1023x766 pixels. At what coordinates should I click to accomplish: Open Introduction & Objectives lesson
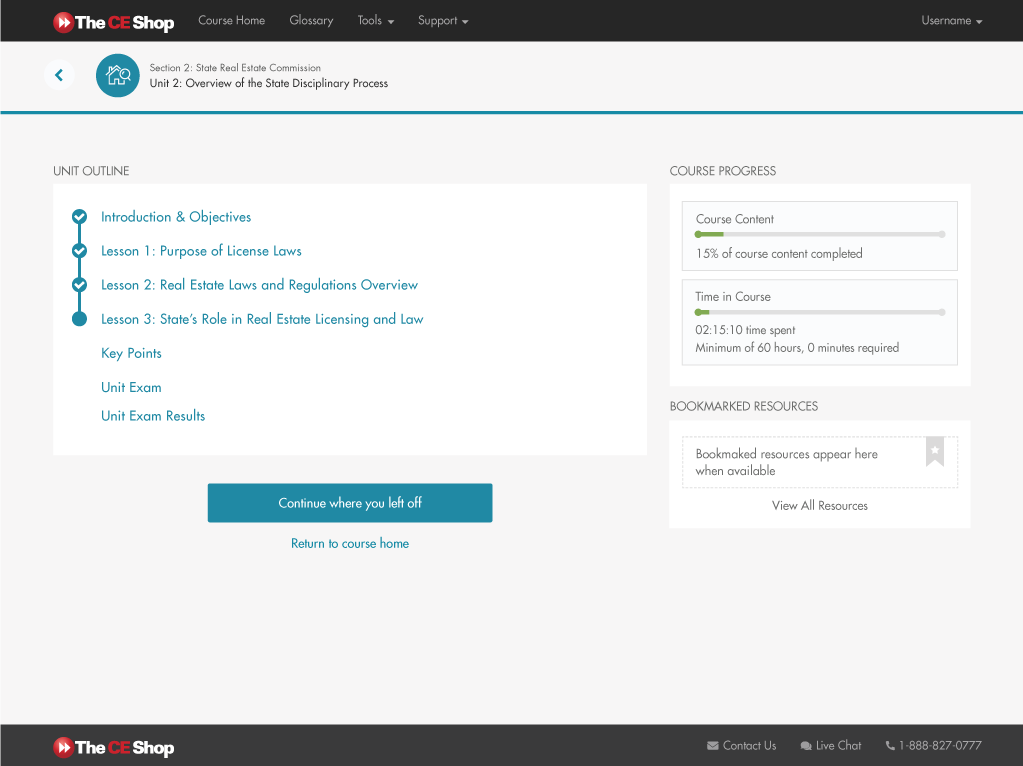coord(176,217)
